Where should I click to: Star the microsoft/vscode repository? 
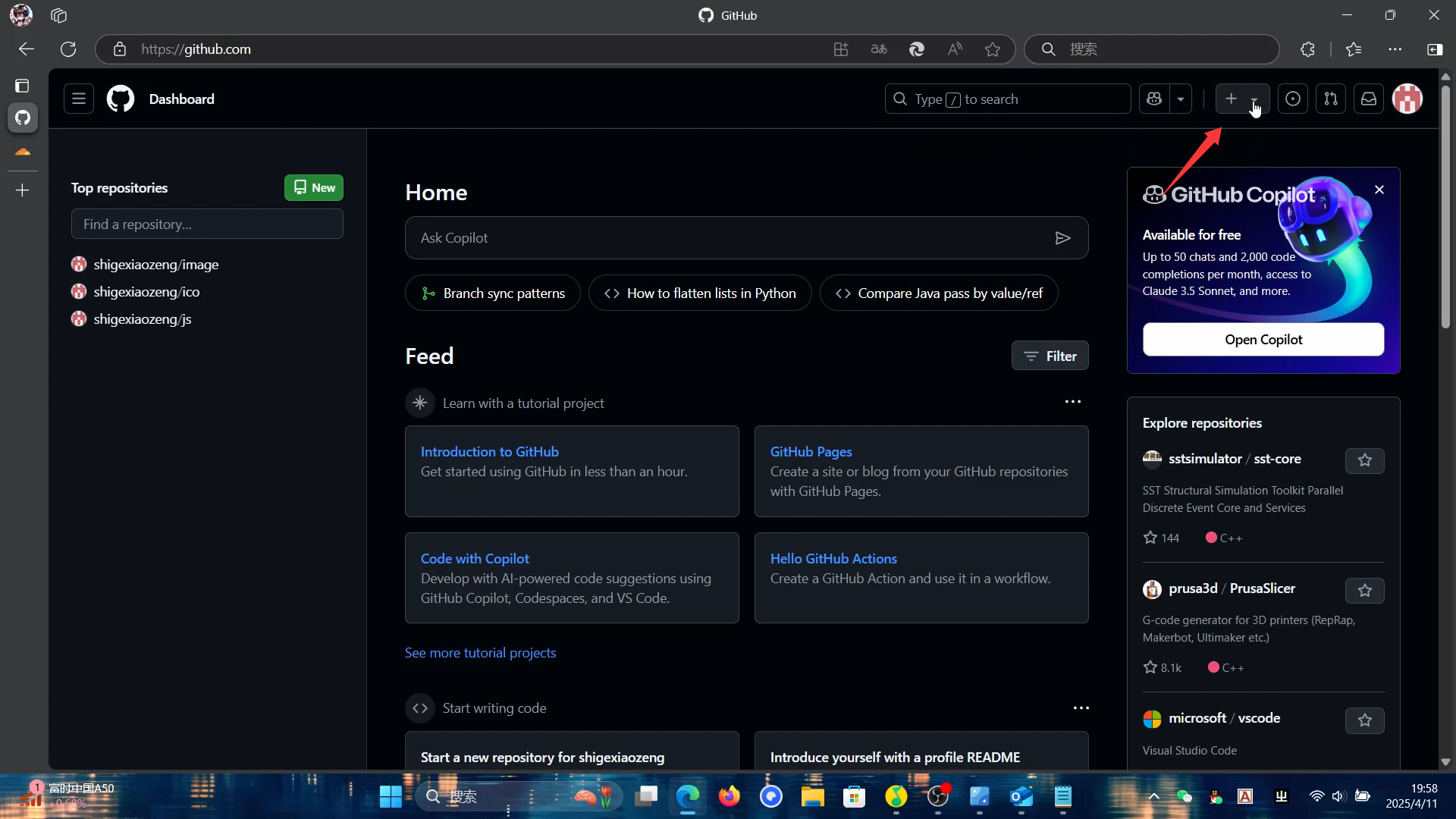[1364, 720]
